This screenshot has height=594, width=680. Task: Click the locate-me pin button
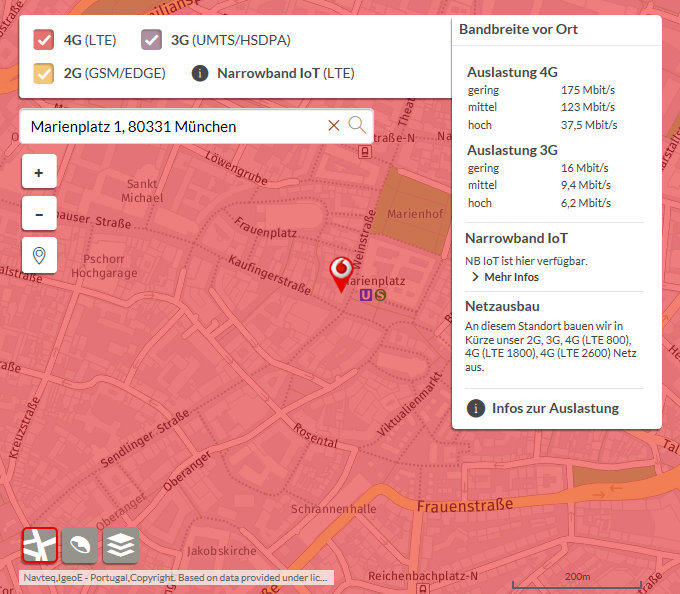click(39, 256)
